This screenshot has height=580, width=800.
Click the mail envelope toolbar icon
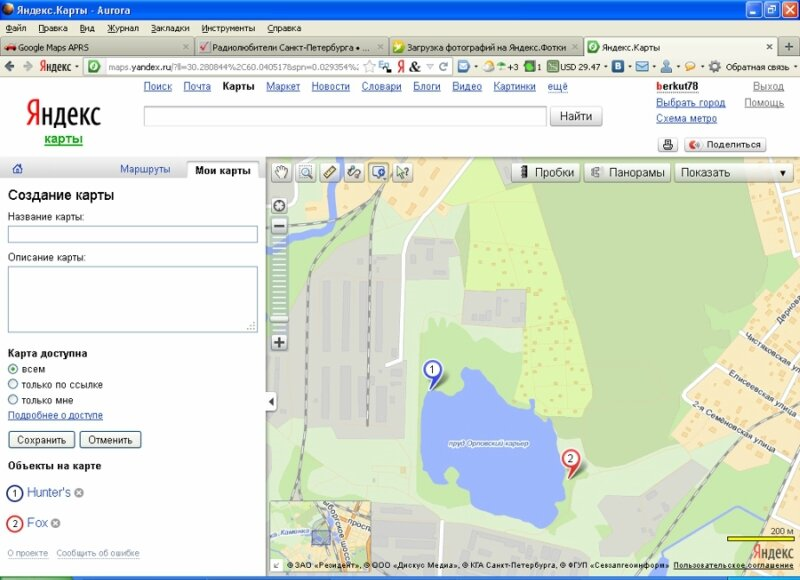coord(642,66)
